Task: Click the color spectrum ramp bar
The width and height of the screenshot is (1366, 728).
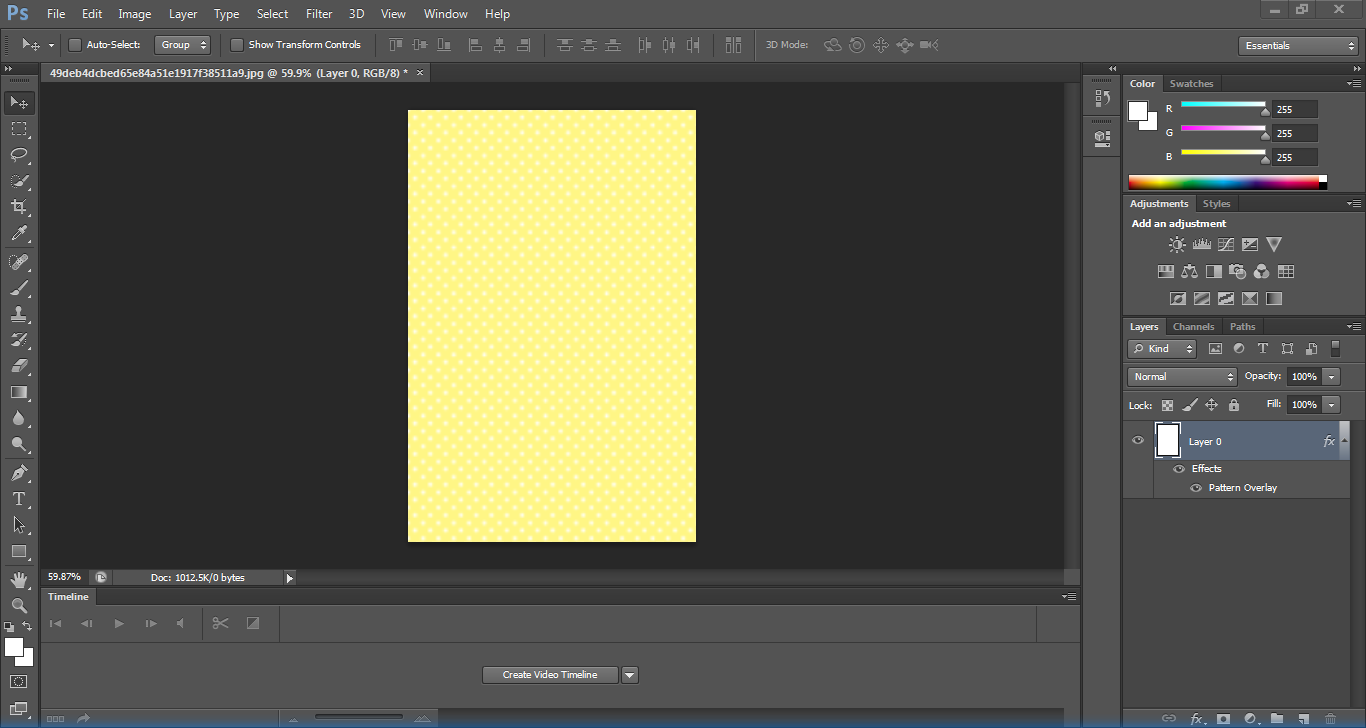Action: [1223, 183]
